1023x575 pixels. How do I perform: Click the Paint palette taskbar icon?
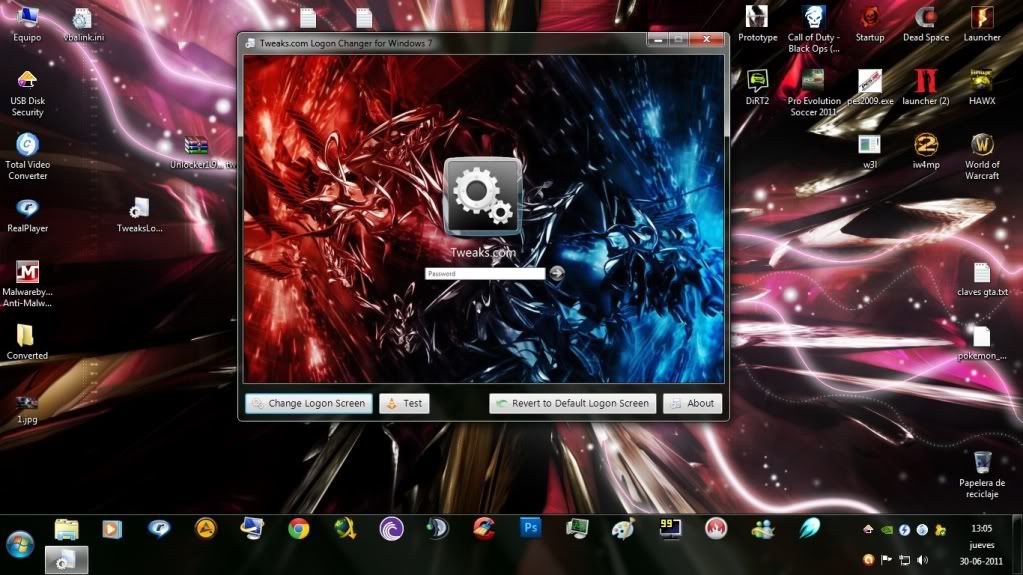coord(623,529)
